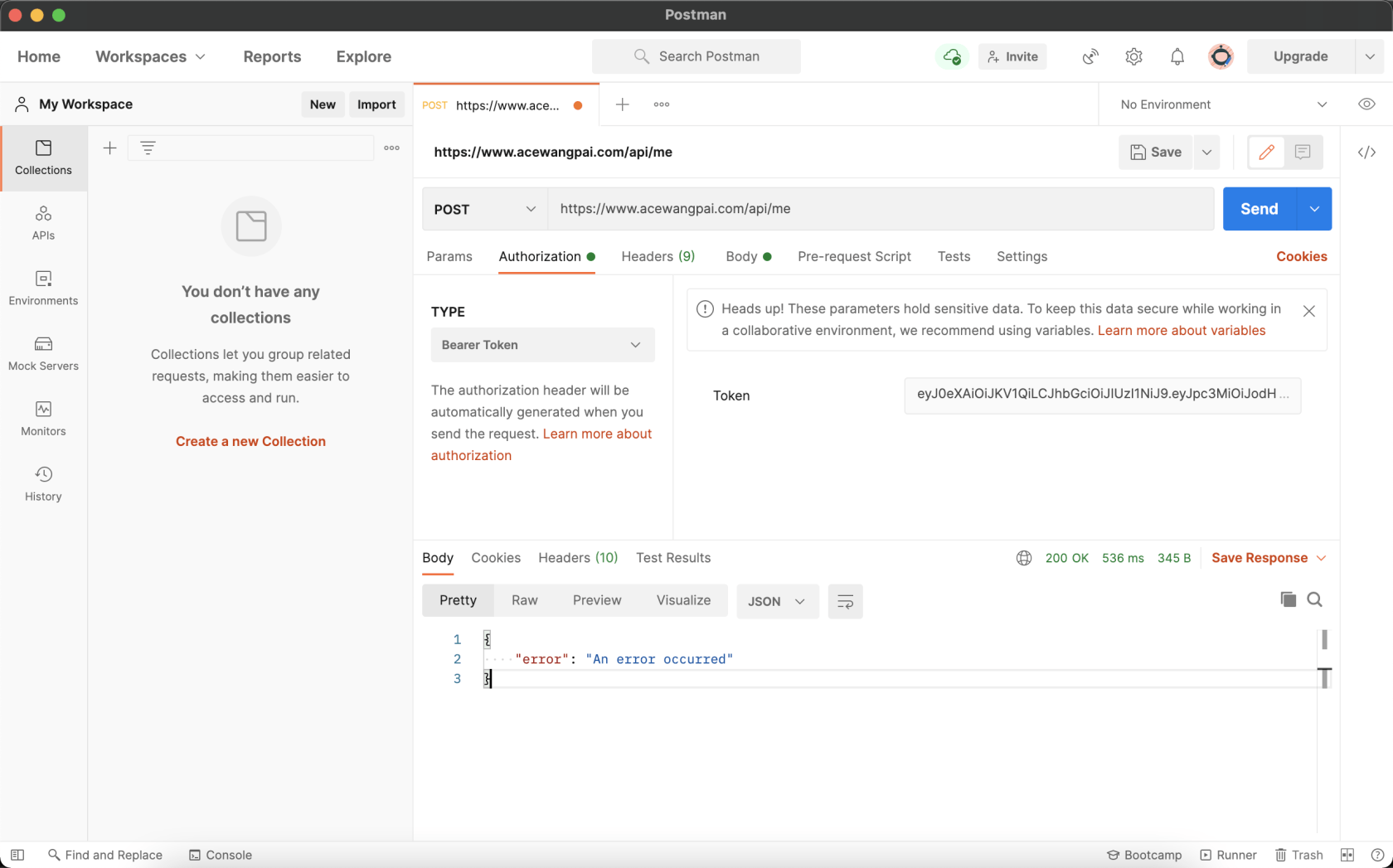Image resolution: width=1393 pixels, height=868 pixels.
Task: Switch to the response Headers (10) tab
Action: pyautogui.click(x=578, y=558)
